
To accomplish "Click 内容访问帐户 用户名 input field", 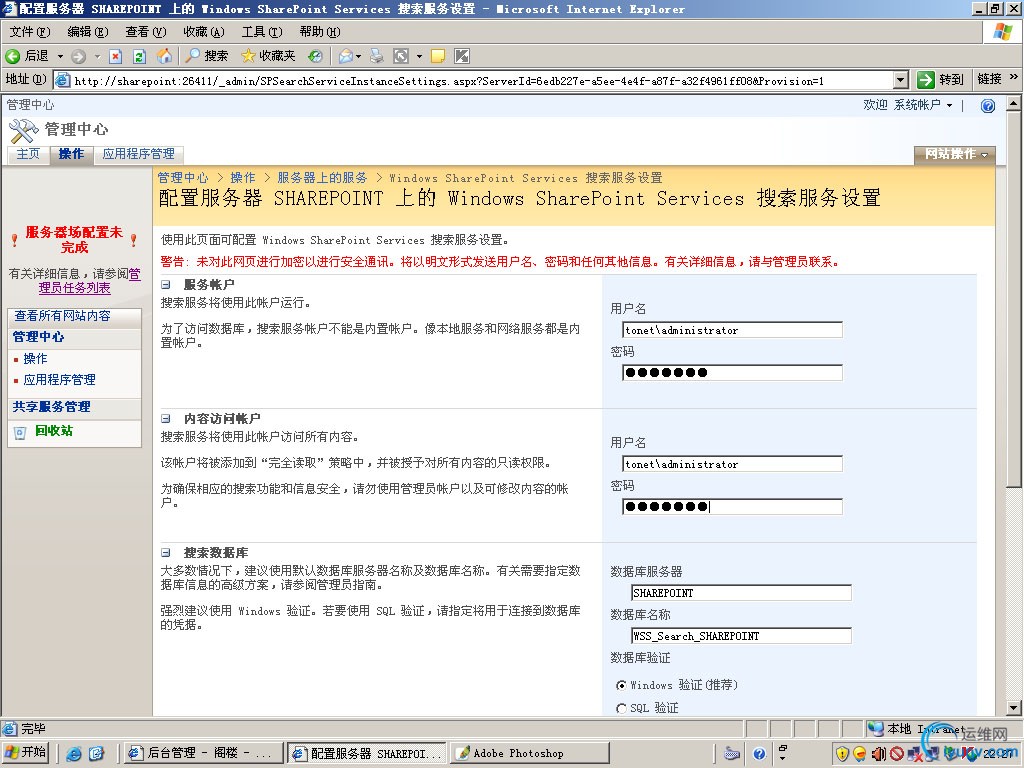I will tap(732, 464).
